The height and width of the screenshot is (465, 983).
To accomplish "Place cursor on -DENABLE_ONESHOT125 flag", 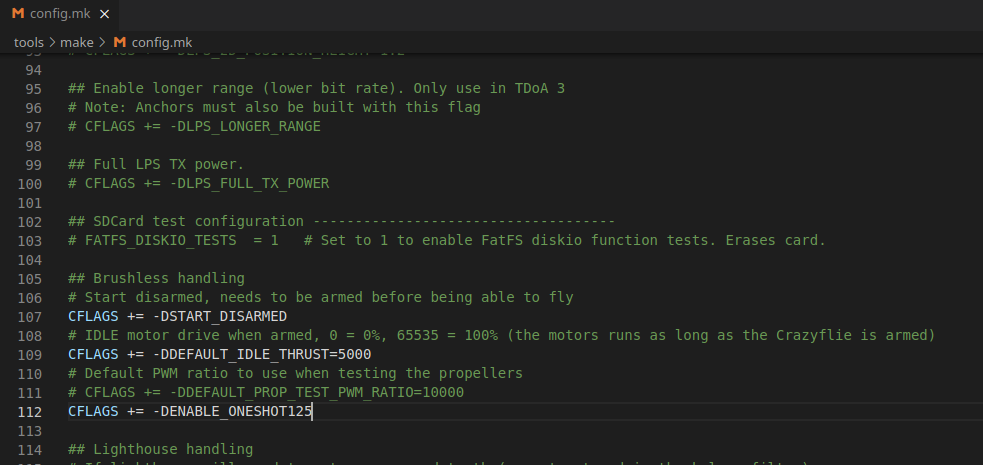I will [233, 411].
